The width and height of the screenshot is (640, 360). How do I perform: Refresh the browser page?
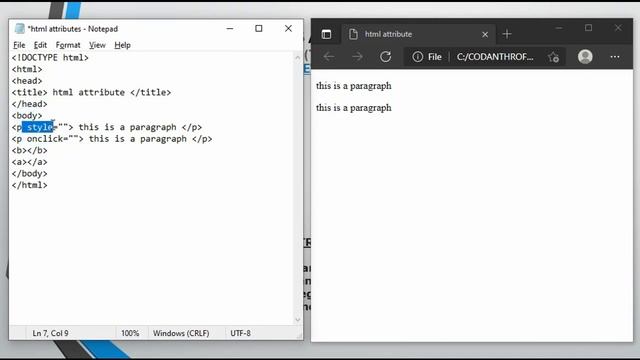tap(385, 57)
